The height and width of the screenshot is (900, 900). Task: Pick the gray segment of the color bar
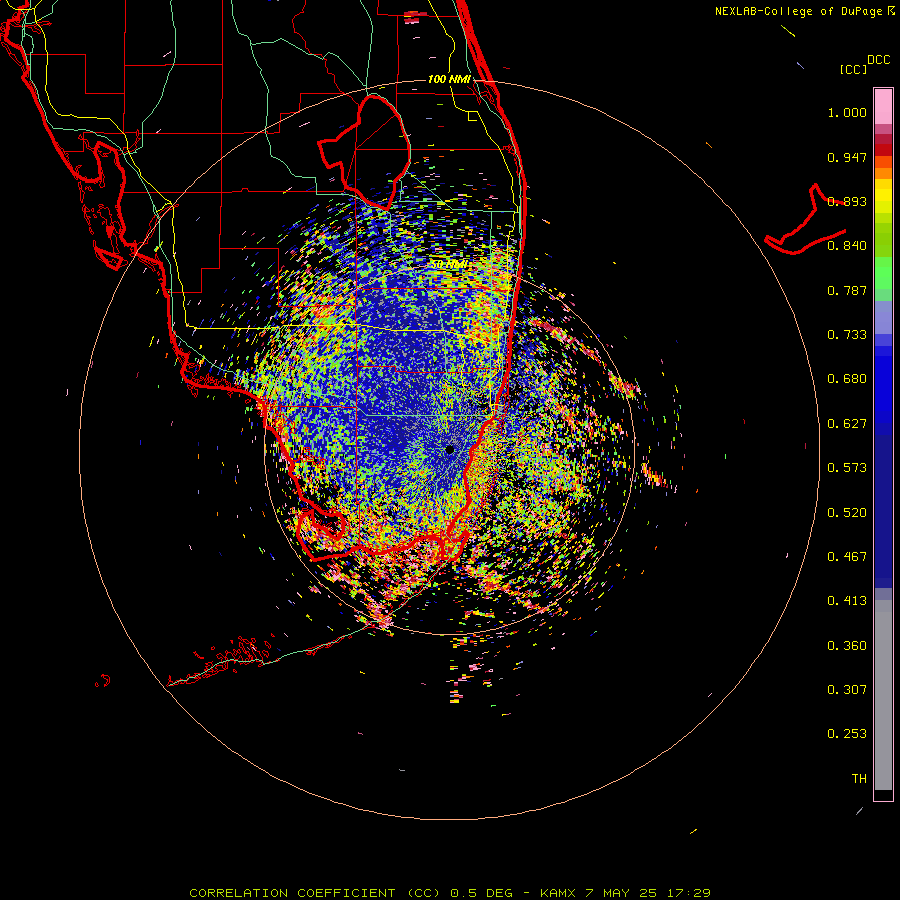point(883,695)
